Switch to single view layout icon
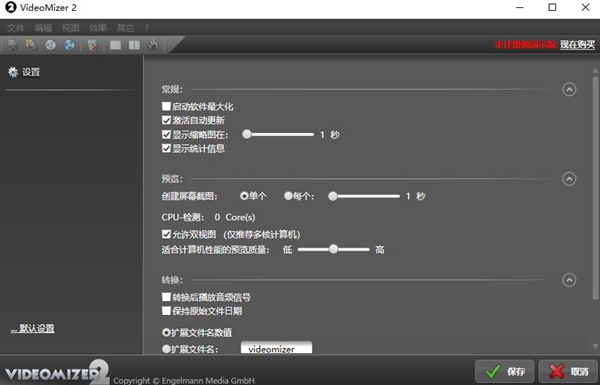Screen dimensions: 600x385 116,45
